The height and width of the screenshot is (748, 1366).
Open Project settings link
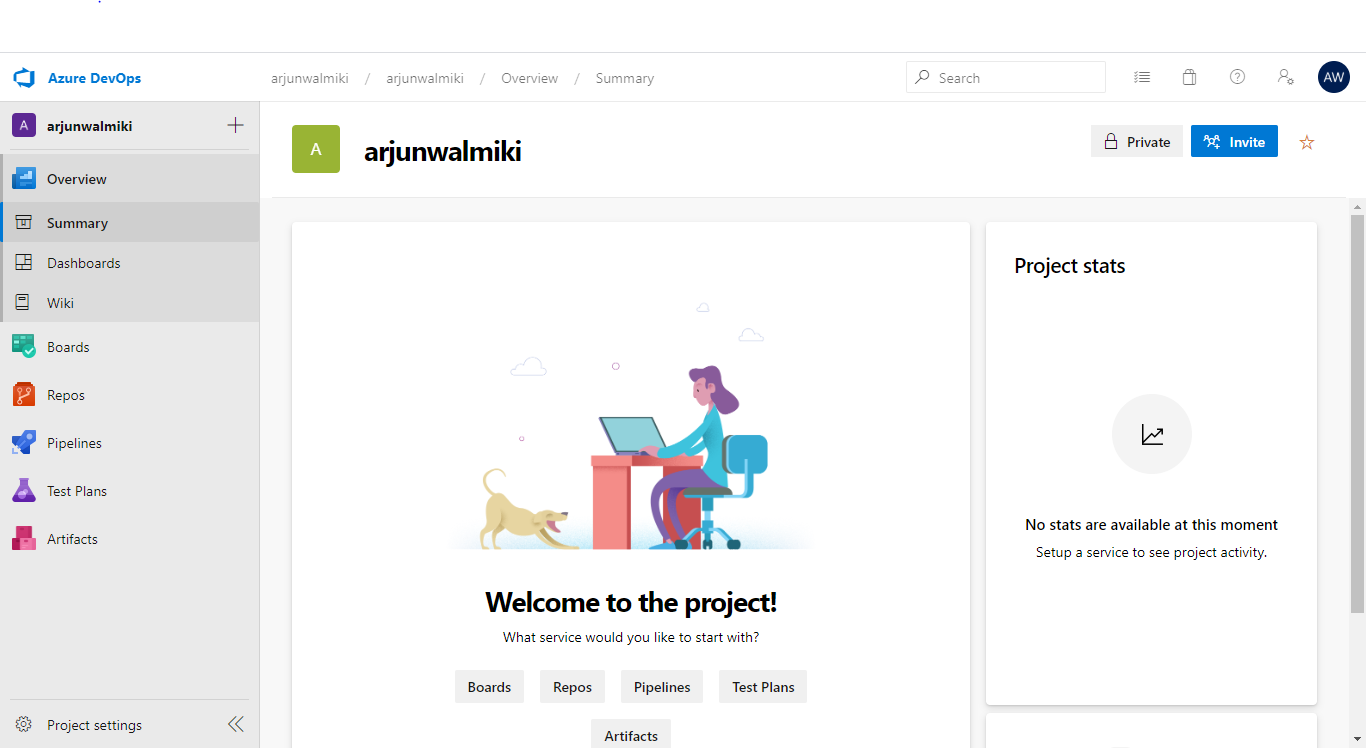coord(94,725)
